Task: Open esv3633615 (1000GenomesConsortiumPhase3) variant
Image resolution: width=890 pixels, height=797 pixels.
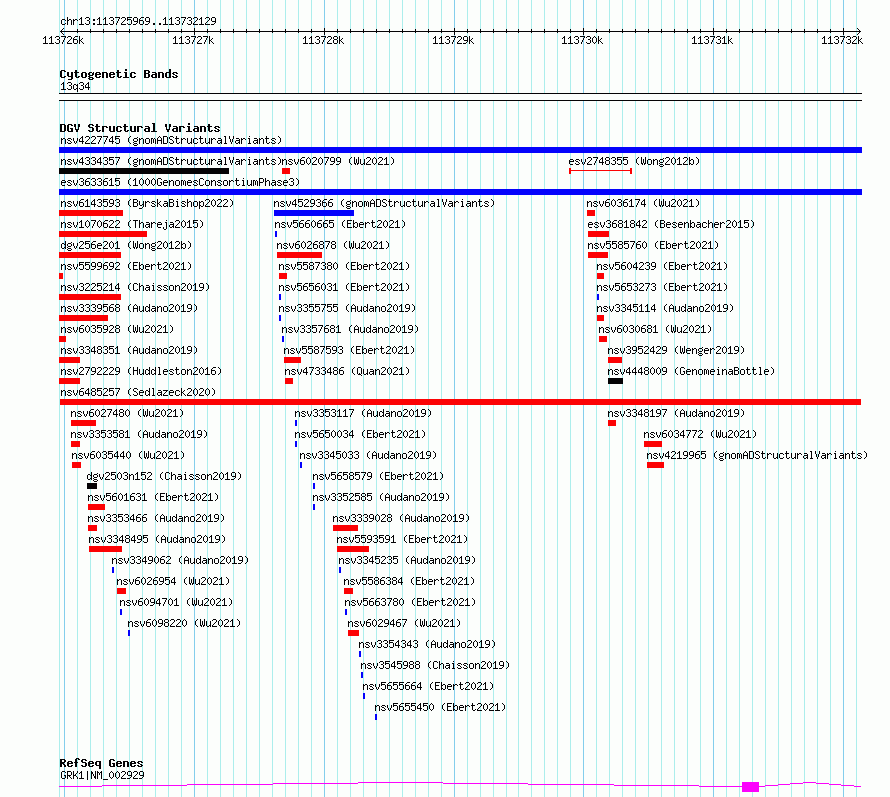Action: click(x=180, y=182)
